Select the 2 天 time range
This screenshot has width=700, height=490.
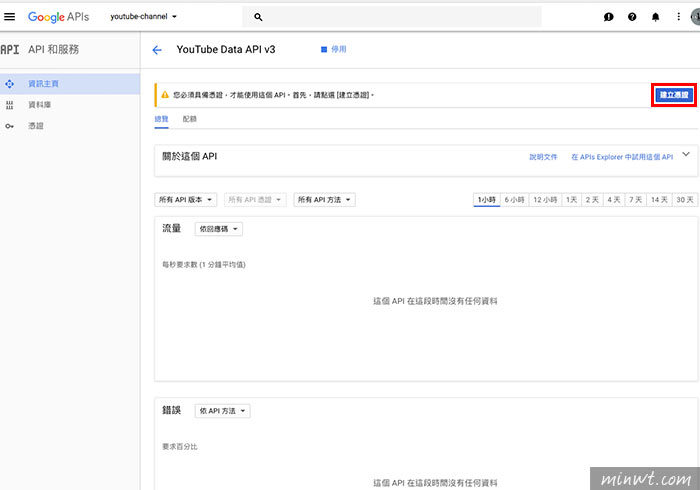point(592,199)
